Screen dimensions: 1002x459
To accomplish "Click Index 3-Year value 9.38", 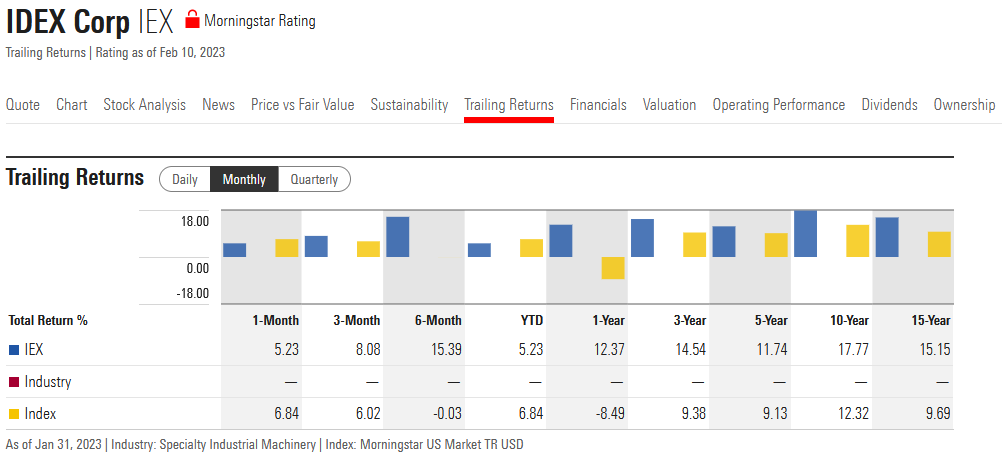I will pyautogui.click(x=693, y=414).
